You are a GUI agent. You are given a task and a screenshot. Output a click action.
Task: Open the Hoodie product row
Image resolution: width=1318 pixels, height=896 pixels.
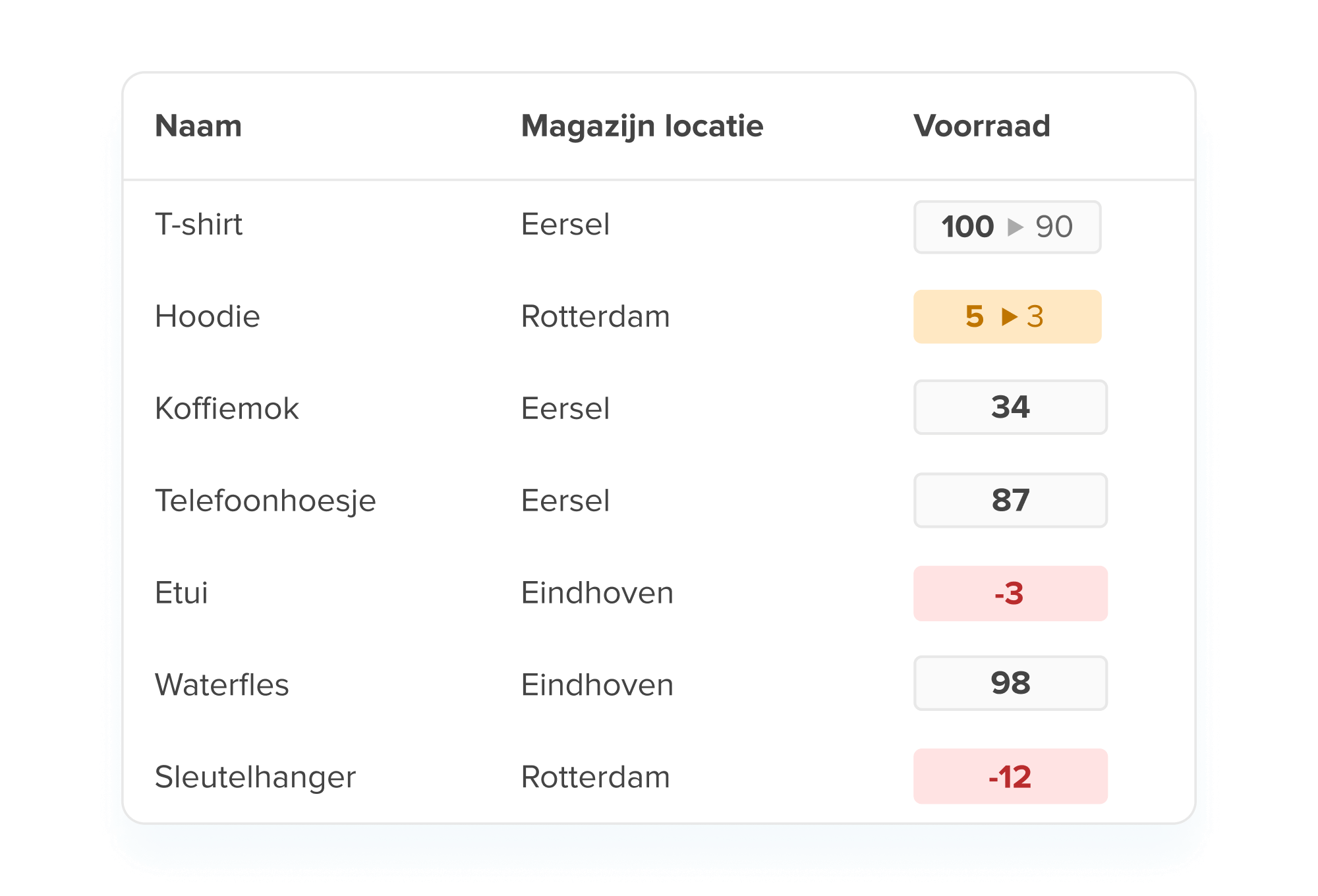tap(208, 317)
